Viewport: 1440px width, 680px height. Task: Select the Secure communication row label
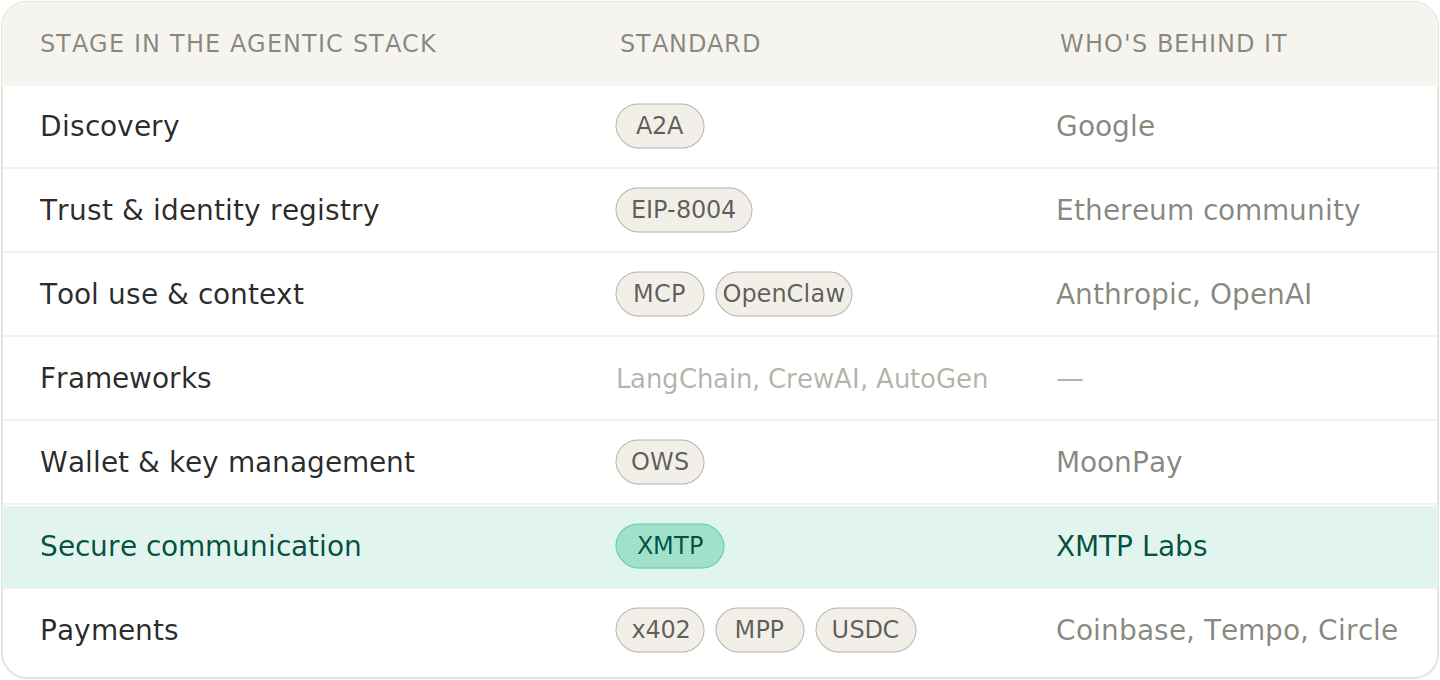tap(200, 546)
